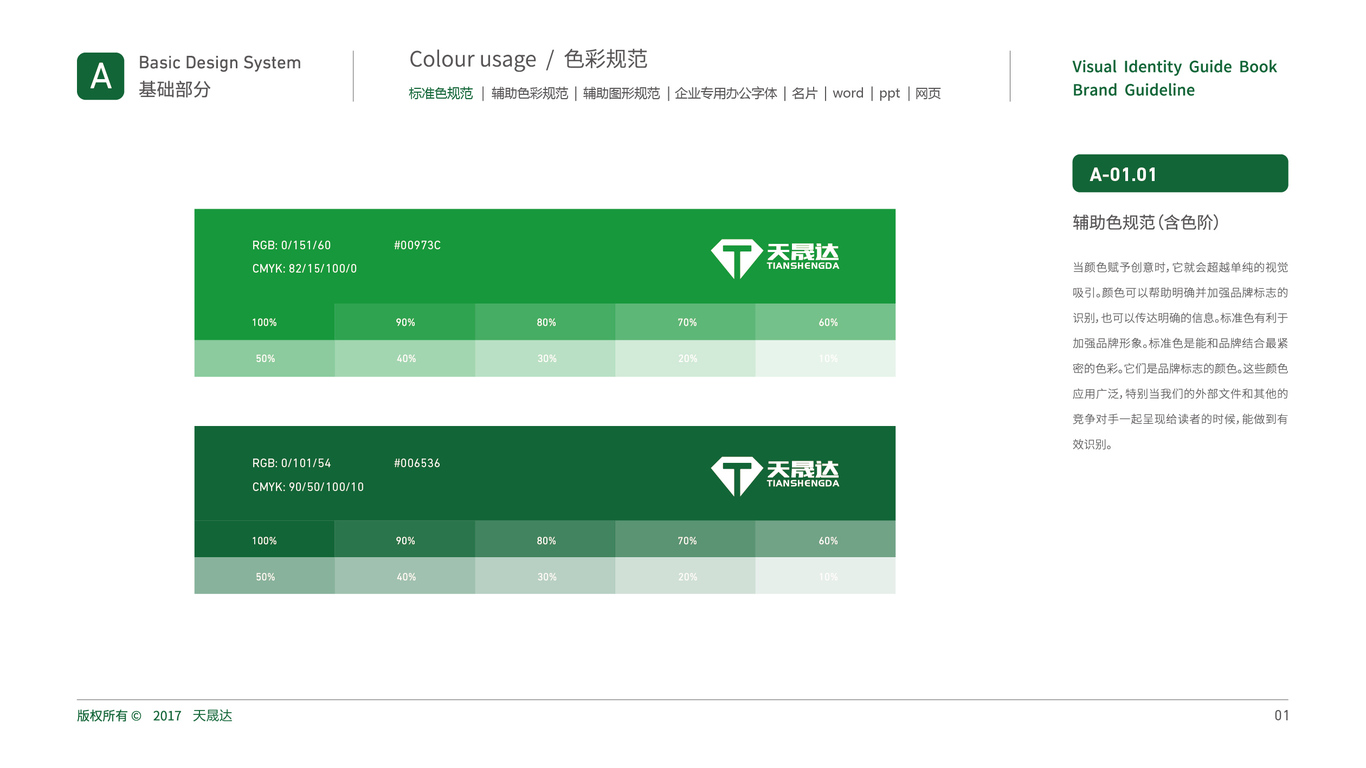Pick the bright green 70% swatch
The height and width of the screenshot is (768, 1366).
pyautogui.click(x=685, y=322)
